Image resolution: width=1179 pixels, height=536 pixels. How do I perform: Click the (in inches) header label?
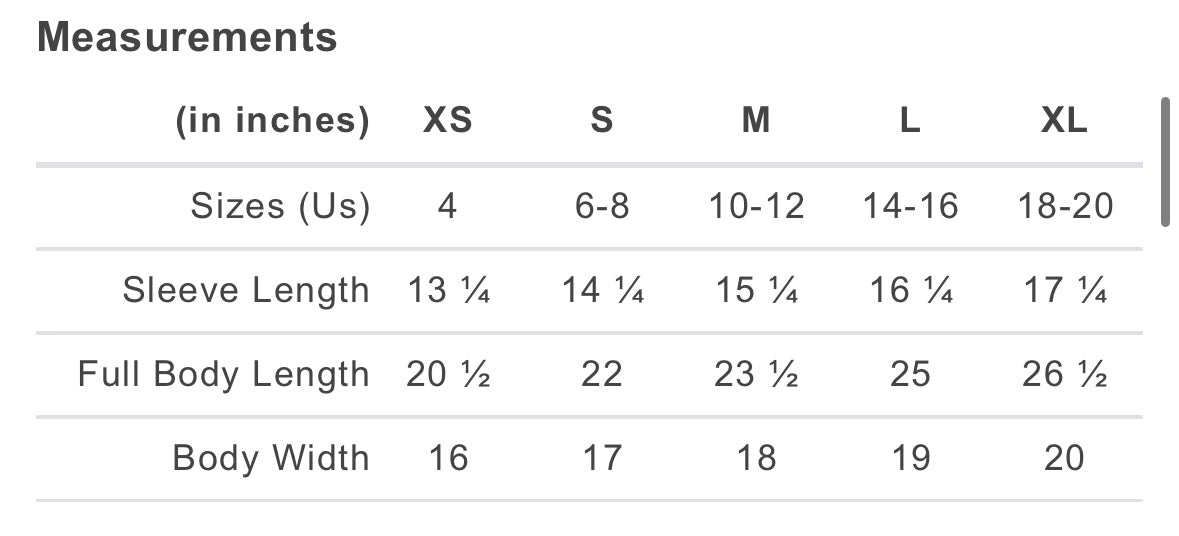coord(272,121)
